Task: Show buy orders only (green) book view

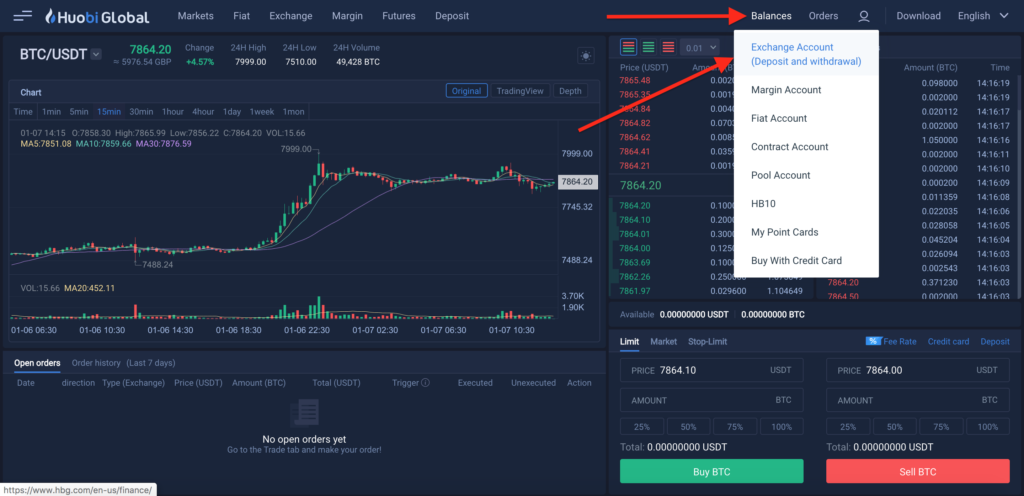Action: click(648, 47)
